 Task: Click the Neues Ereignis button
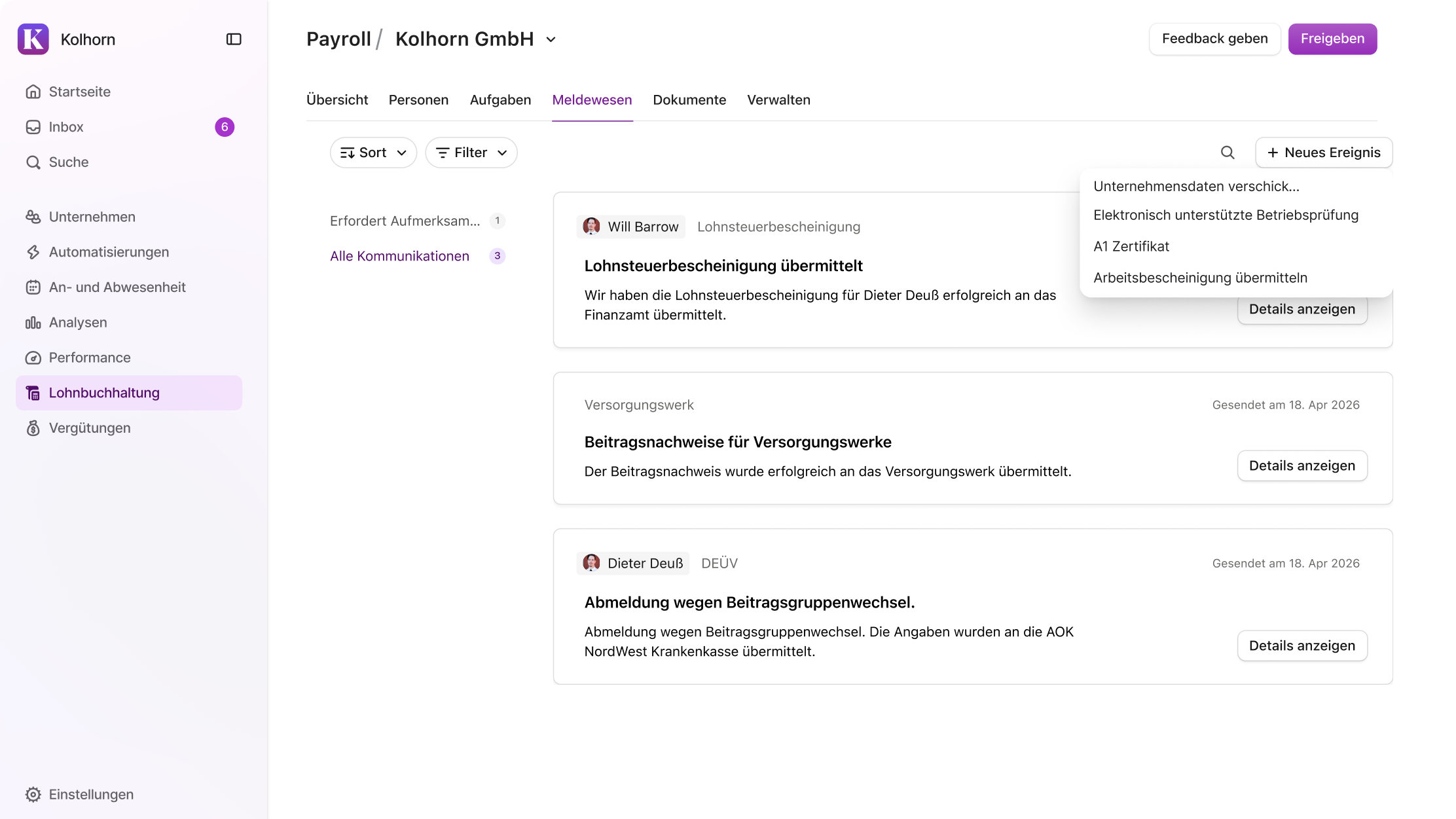tap(1323, 153)
